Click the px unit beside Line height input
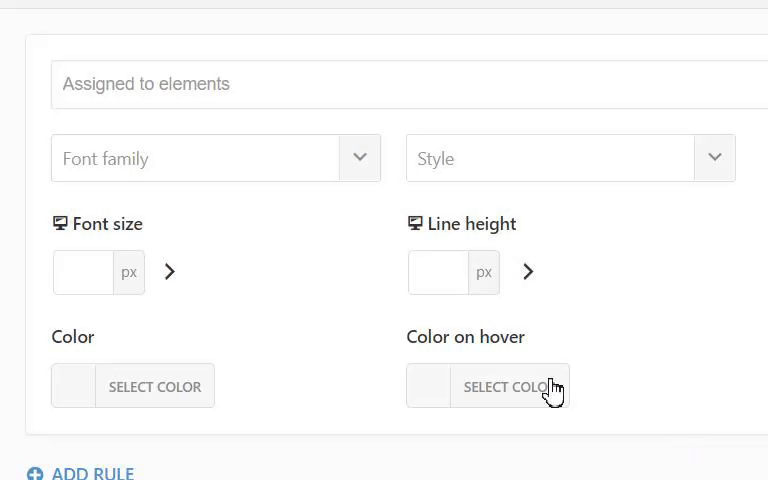This screenshot has height=480, width=768. pos(484,272)
